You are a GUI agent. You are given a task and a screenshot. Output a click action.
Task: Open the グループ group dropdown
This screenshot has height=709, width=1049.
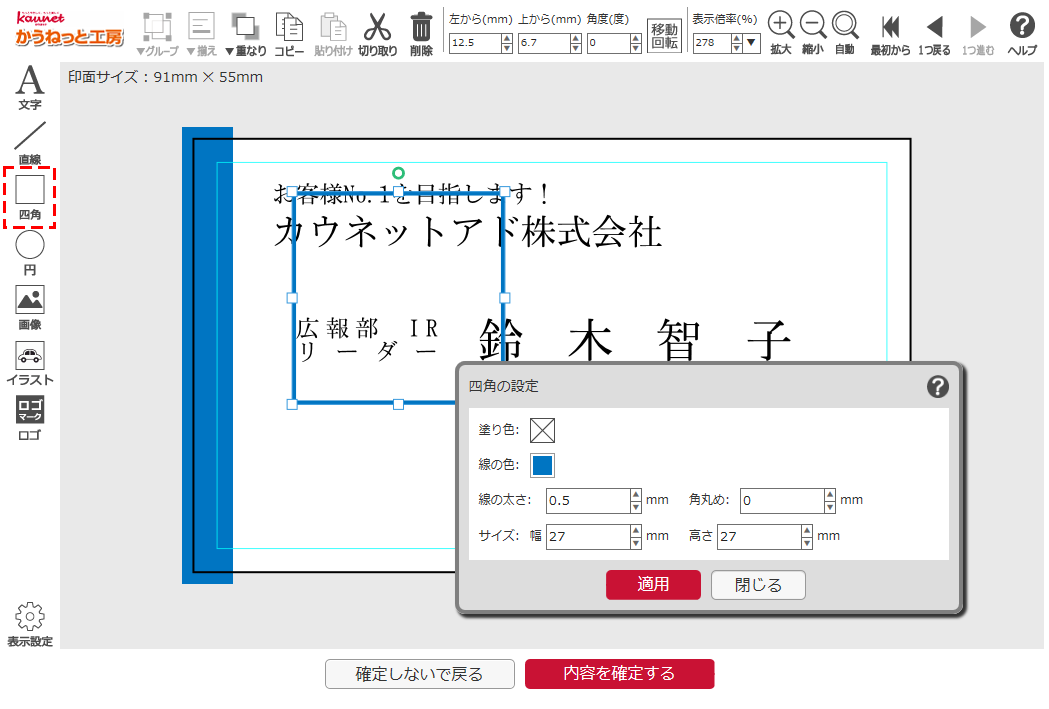click(x=157, y=34)
